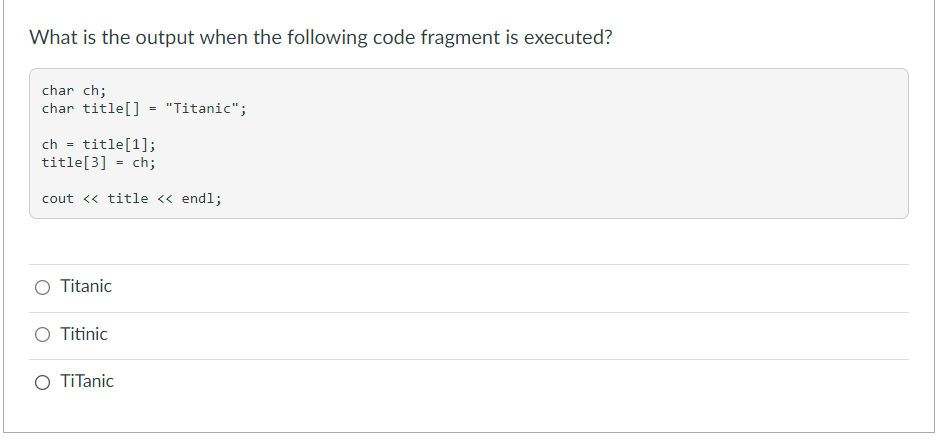Click the "Titanic" string literal in code
Screen dimensions: 941x447
pos(202,109)
